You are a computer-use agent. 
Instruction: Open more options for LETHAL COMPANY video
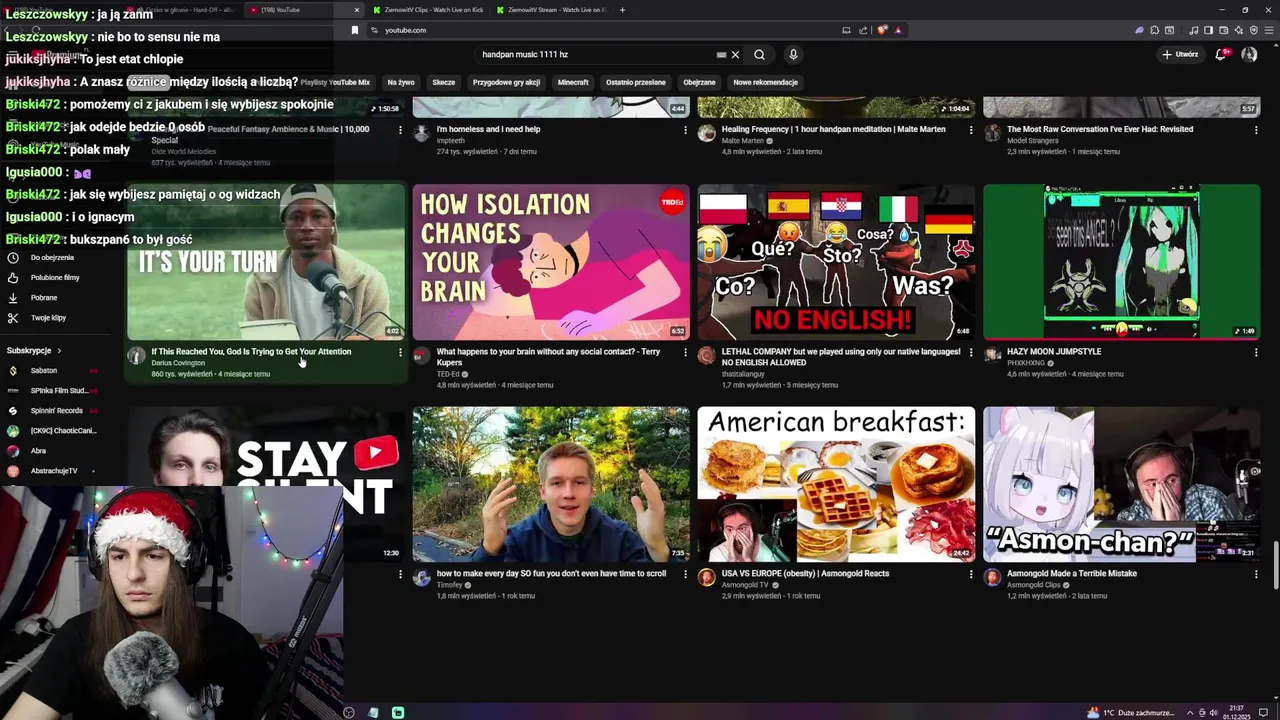[x=970, y=352]
